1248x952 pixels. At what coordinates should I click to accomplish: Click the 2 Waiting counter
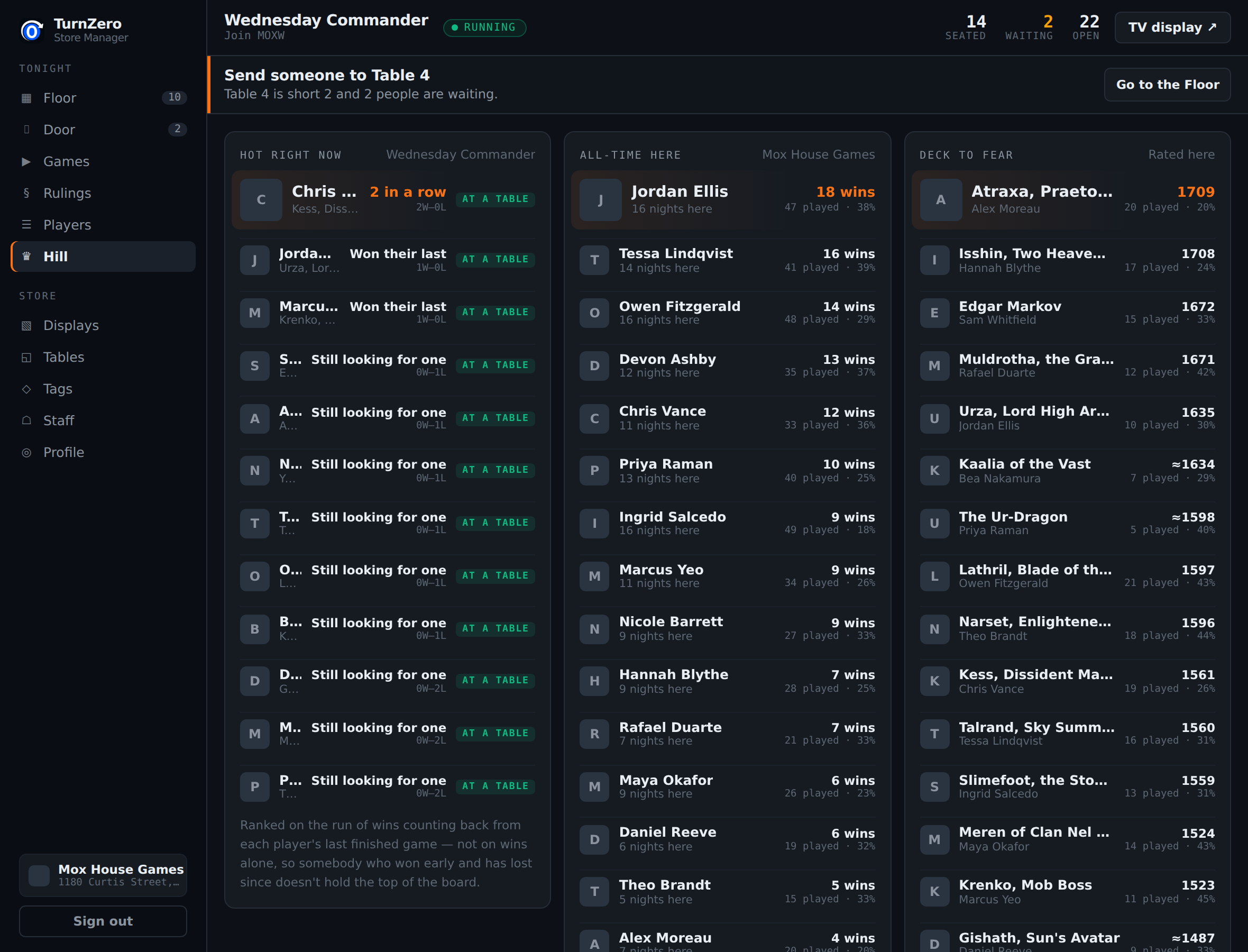coord(1029,28)
